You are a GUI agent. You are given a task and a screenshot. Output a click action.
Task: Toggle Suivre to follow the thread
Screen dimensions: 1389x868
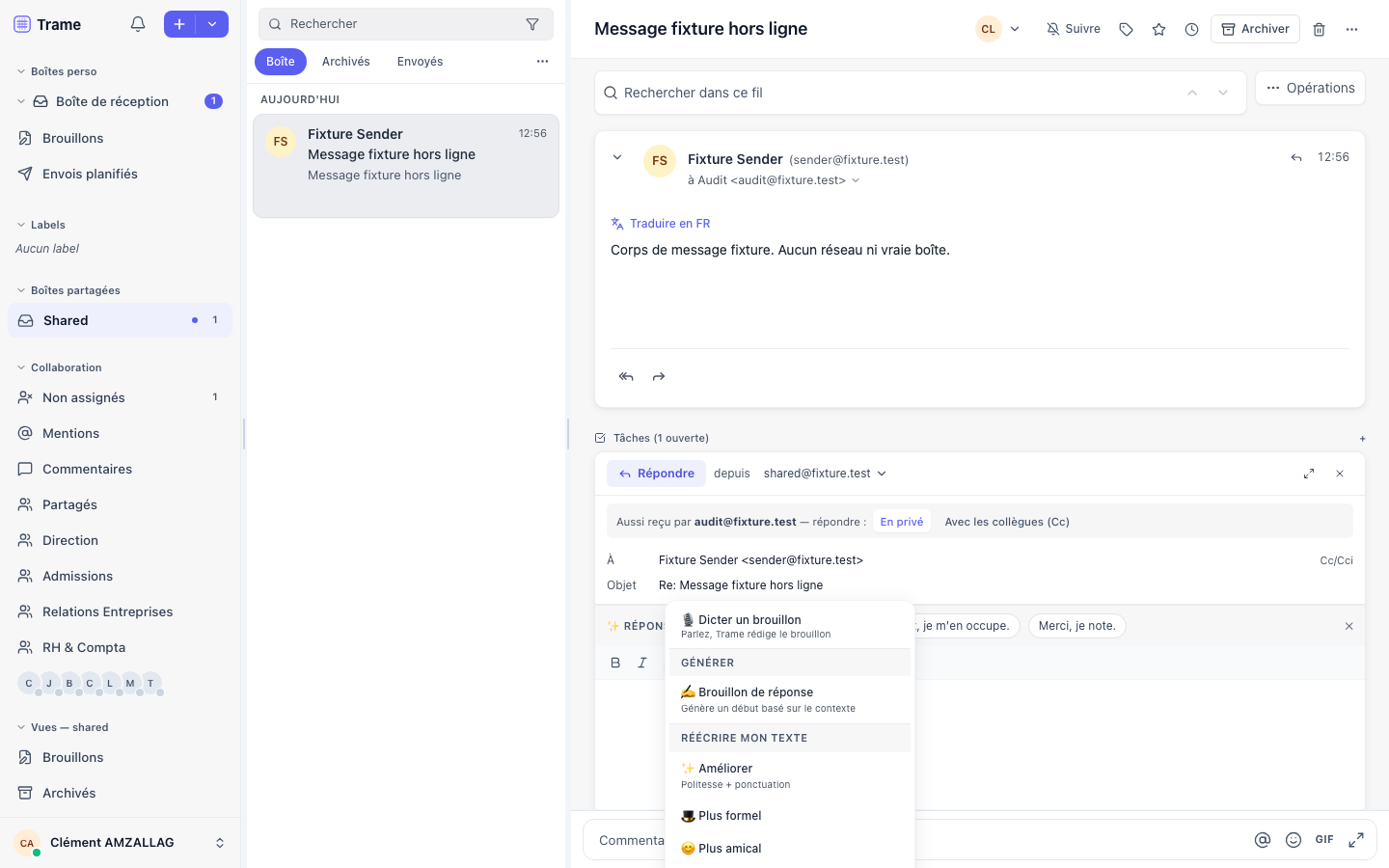(x=1074, y=29)
